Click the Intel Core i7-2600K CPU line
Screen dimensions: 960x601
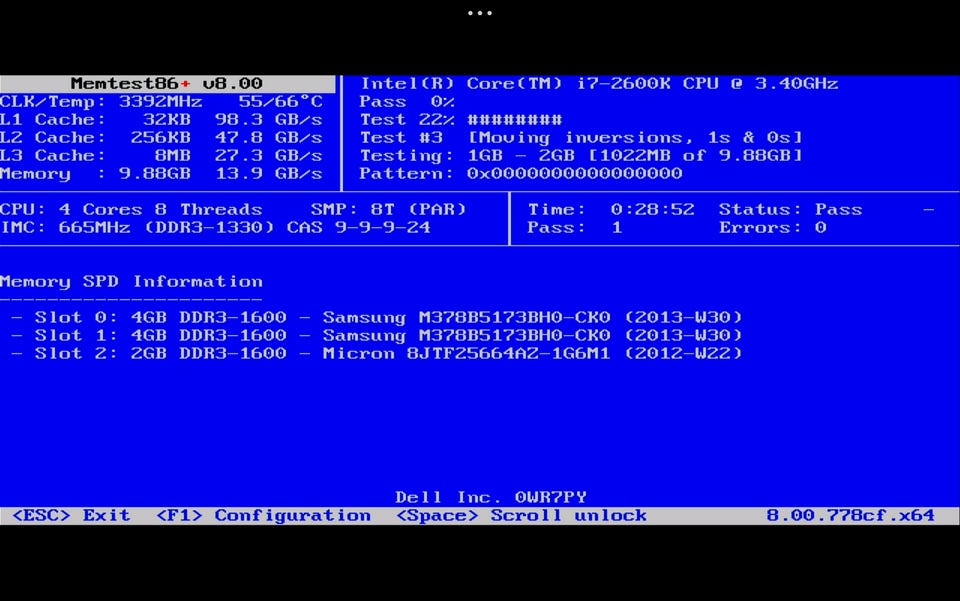pyautogui.click(x=599, y=83)
